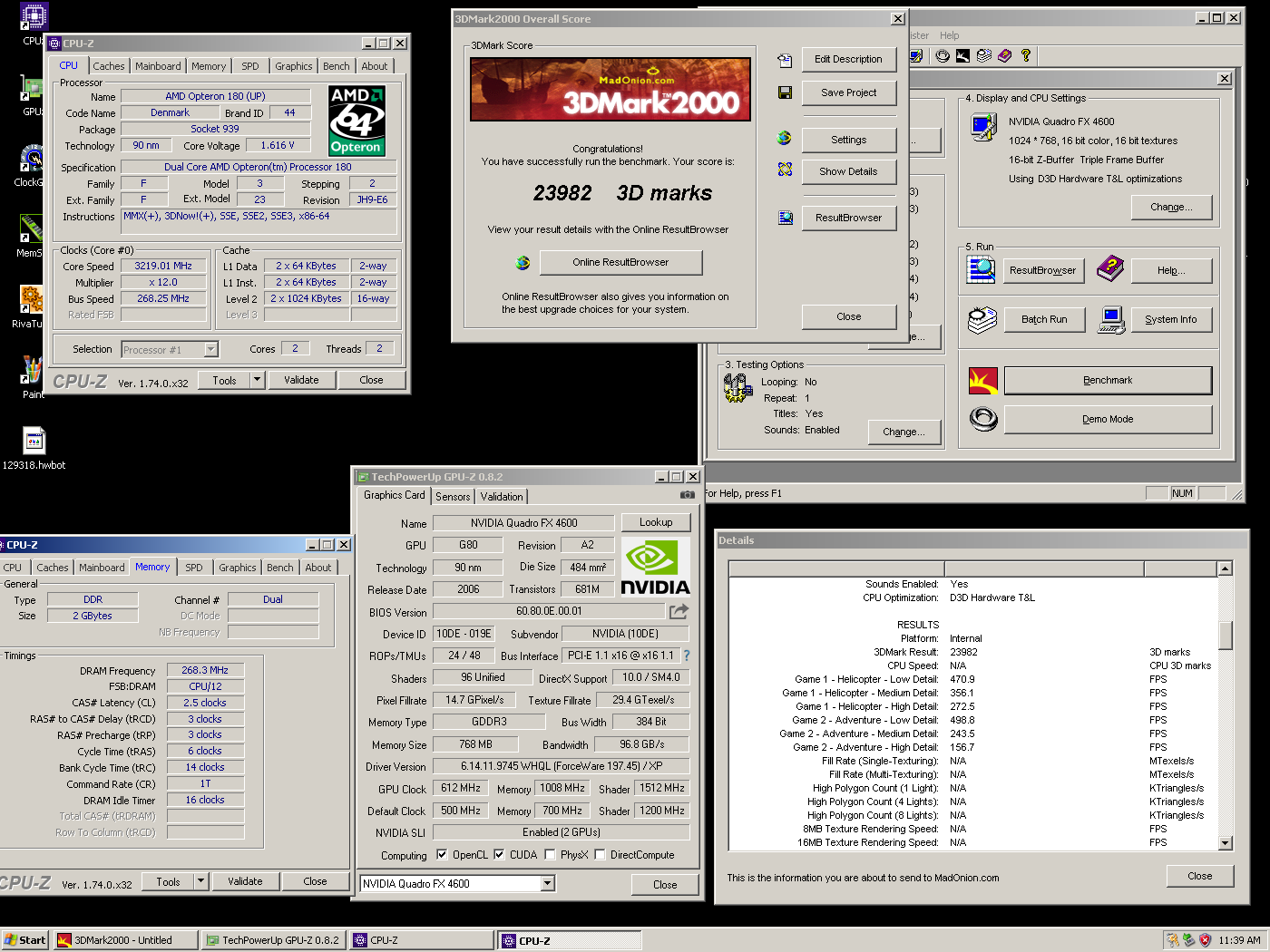Image resolution: width=1270 pixels, height=952 pixels.
Task: Click the globe icon beside Online ResultBrowser
Action: click(523, 263)
